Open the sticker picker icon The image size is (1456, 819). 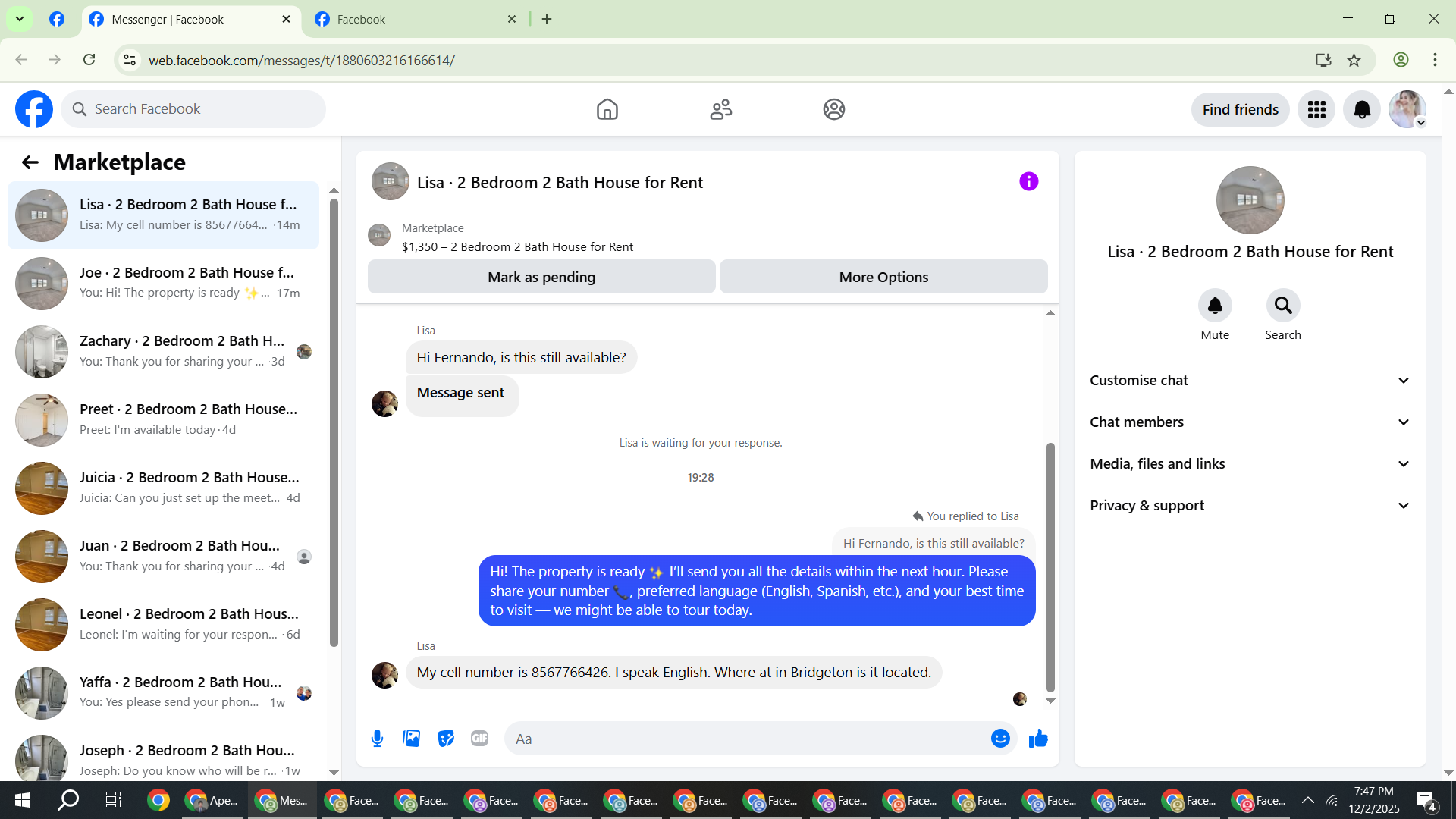[x=446, y=739]
